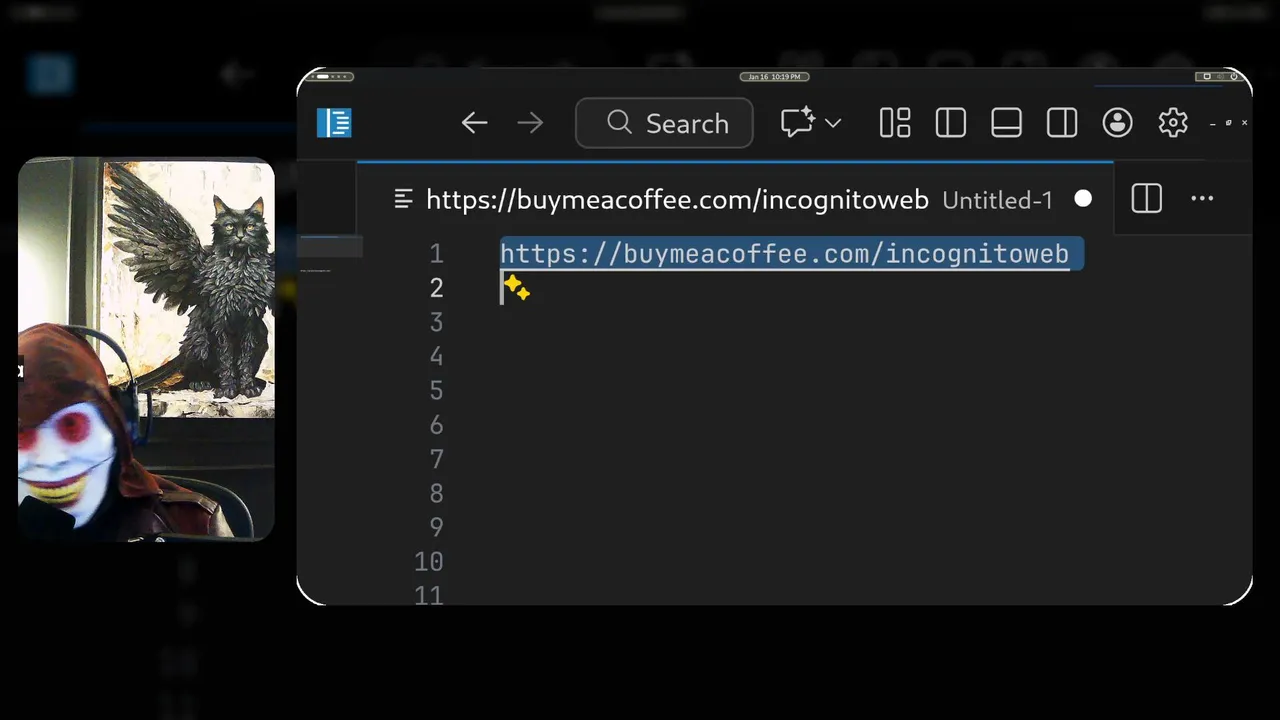Viewport: 1280px width, 720px height.
Task: Select the Untitled-1 editor tab
Action: (737, 200)
